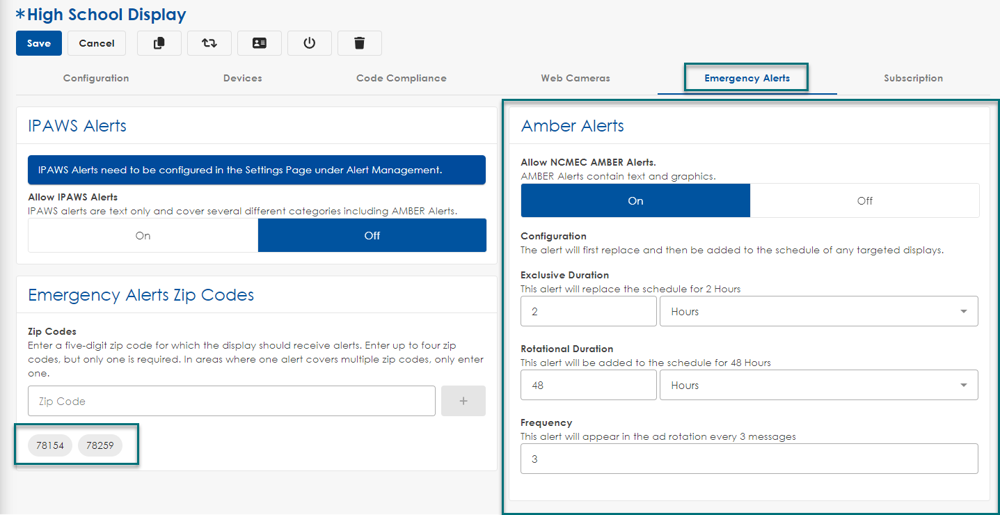Click the plus button to add zip code
The width and height of the screenshot is (1000, 515).
tap(463, 401)
